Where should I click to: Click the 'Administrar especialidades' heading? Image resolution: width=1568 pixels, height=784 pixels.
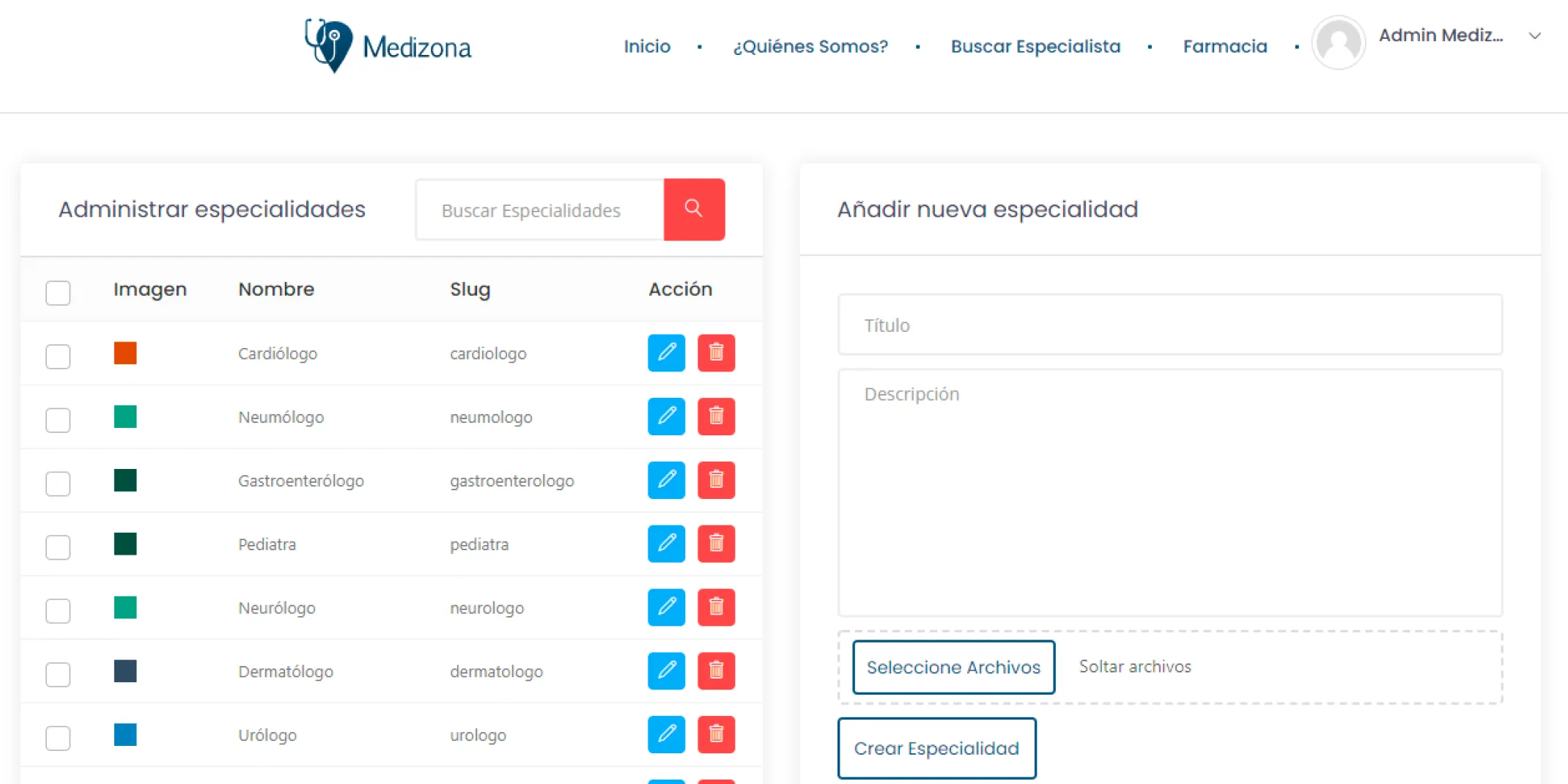pos(212,210)
